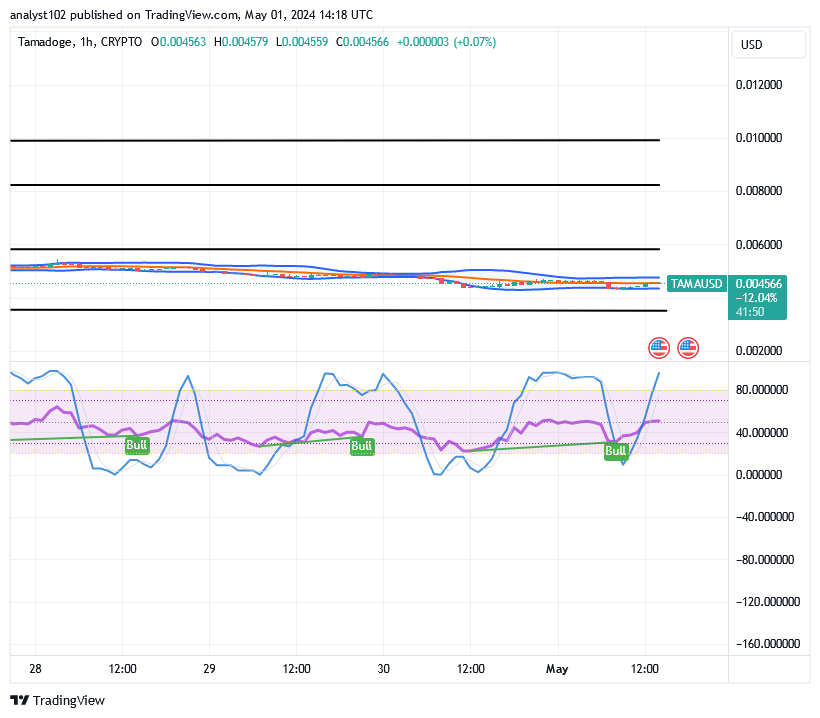Click the open value O0.004563

178,42
